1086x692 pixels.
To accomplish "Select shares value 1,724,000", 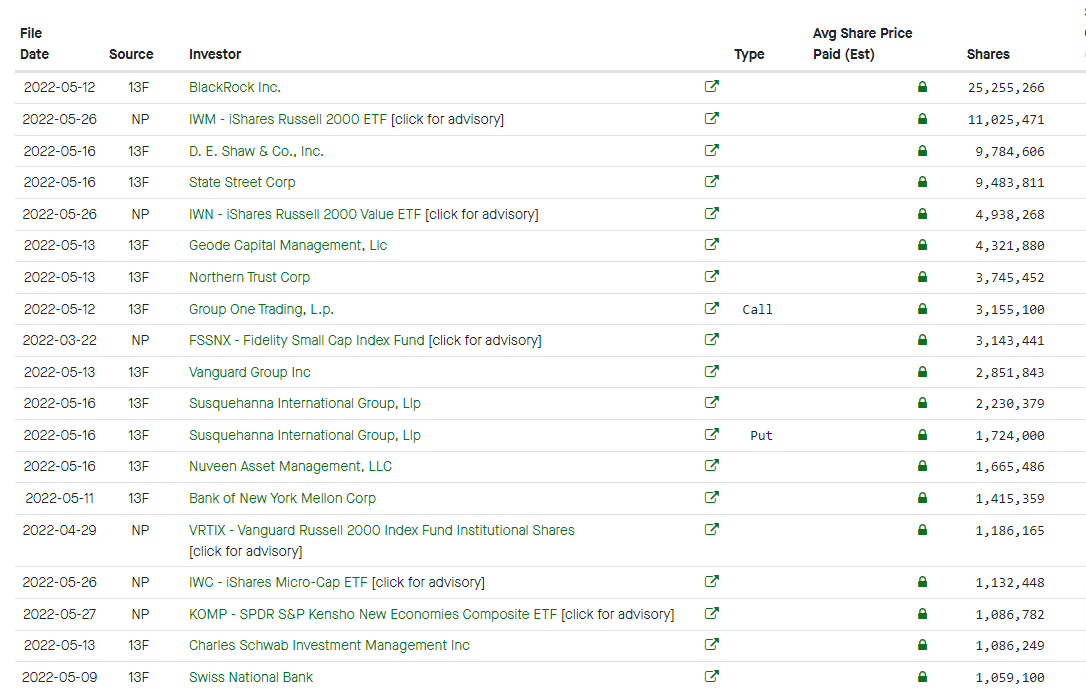I will pyautogui.click(x=1010, y=435).
